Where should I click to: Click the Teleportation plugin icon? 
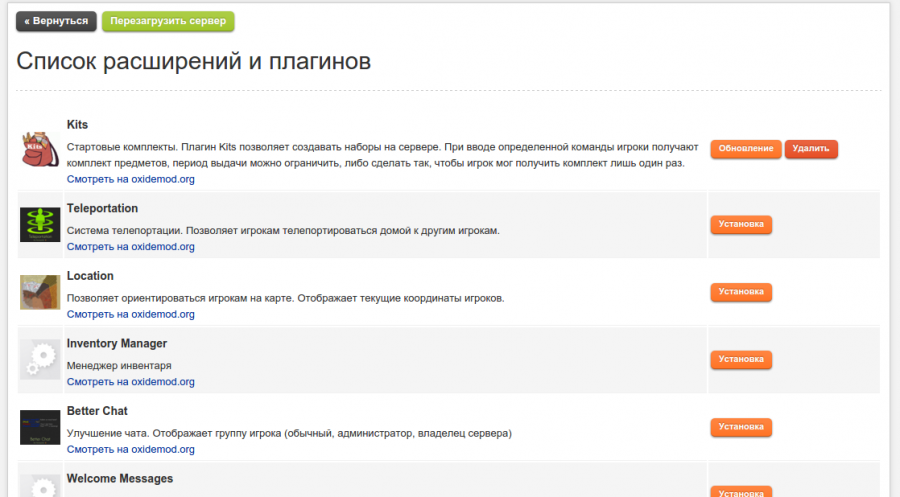(x=40, y=224)
